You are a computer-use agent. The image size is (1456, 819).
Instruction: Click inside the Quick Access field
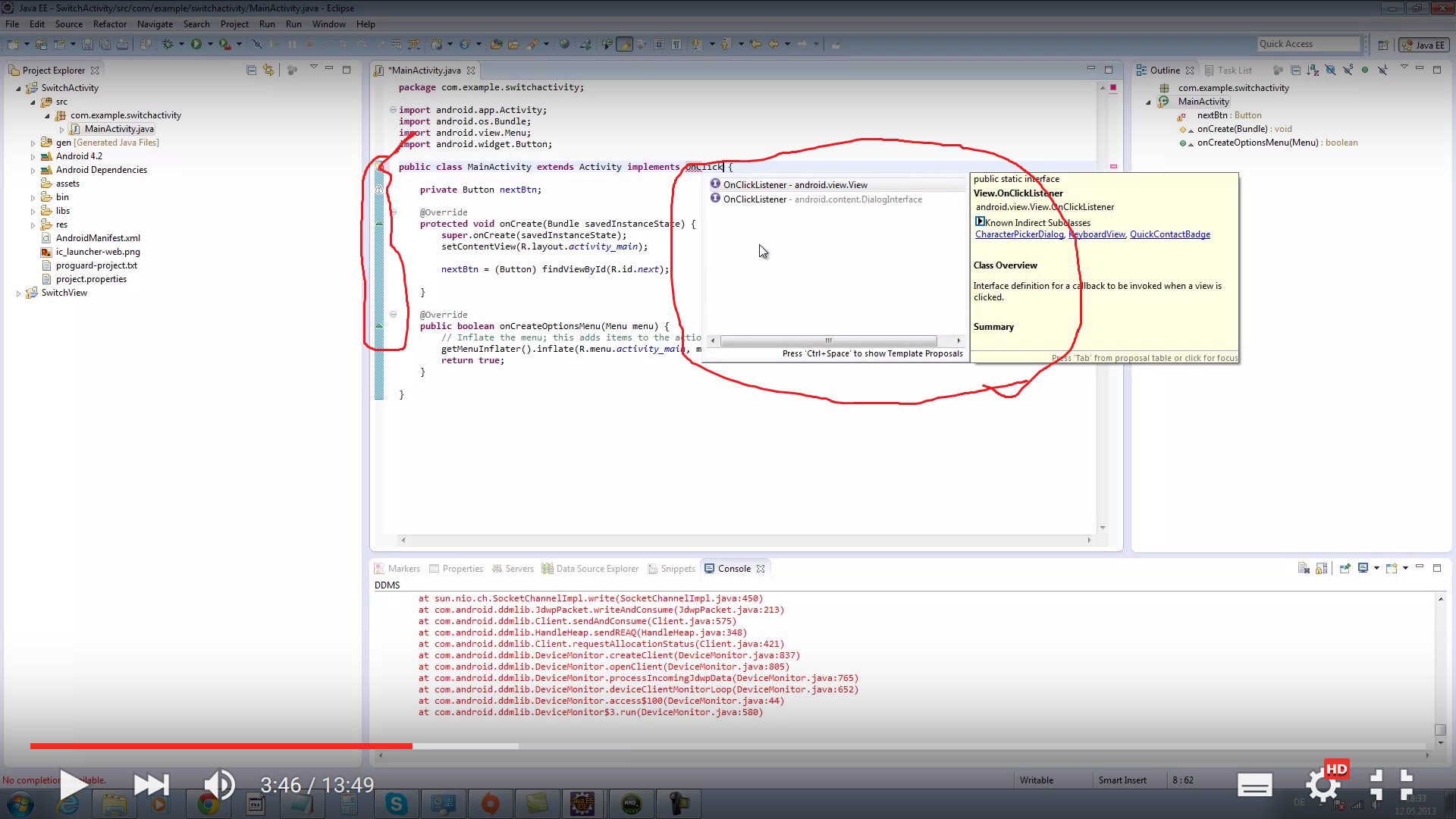point(1308,44)
